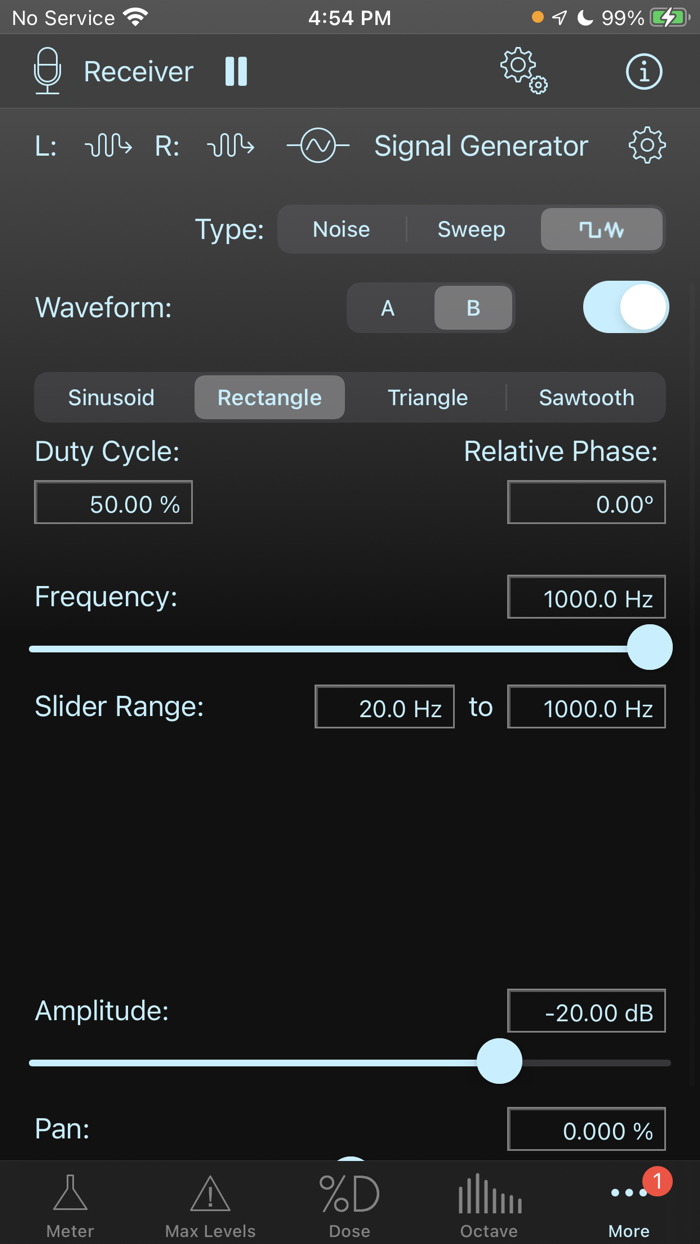The image size is (700, 1244).
Task: Disable the waveform B output switch
Action: point(626,307)
